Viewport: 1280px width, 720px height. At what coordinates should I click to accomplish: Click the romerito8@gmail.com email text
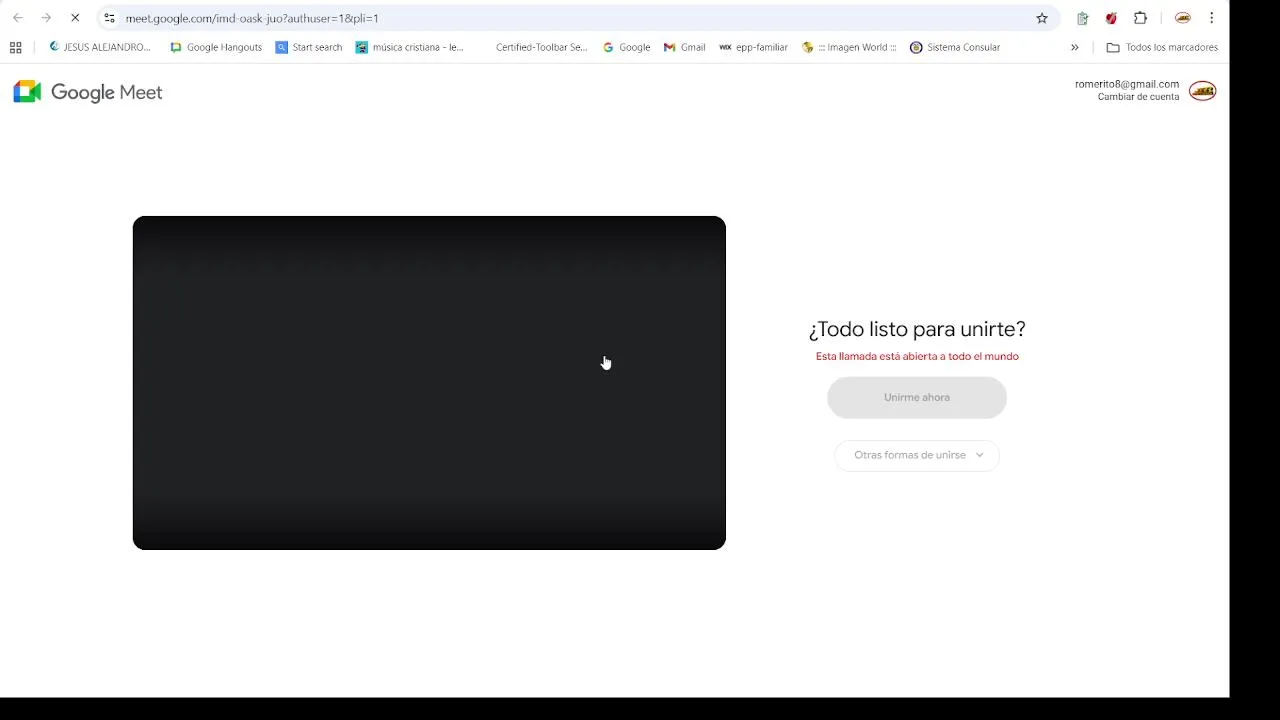pos(1127,84)
